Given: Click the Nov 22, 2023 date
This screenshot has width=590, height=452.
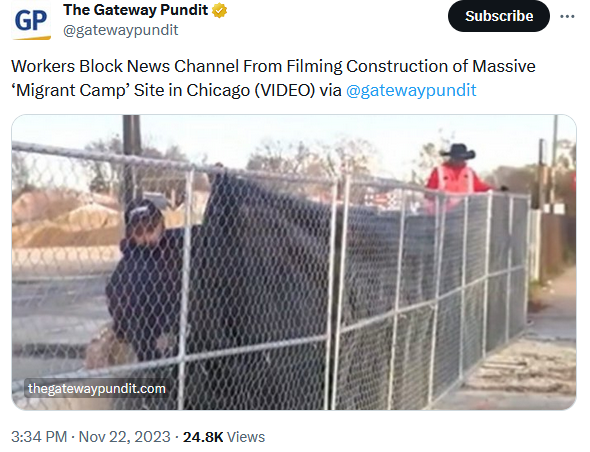Looking at the screenshot, I should (x=125, y=437).
